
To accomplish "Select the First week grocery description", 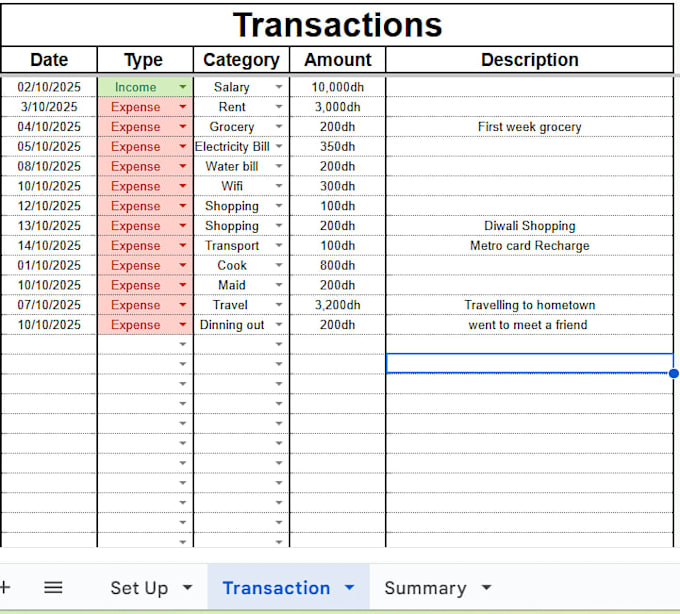I will pyautogui.click(x=530, y=127).
